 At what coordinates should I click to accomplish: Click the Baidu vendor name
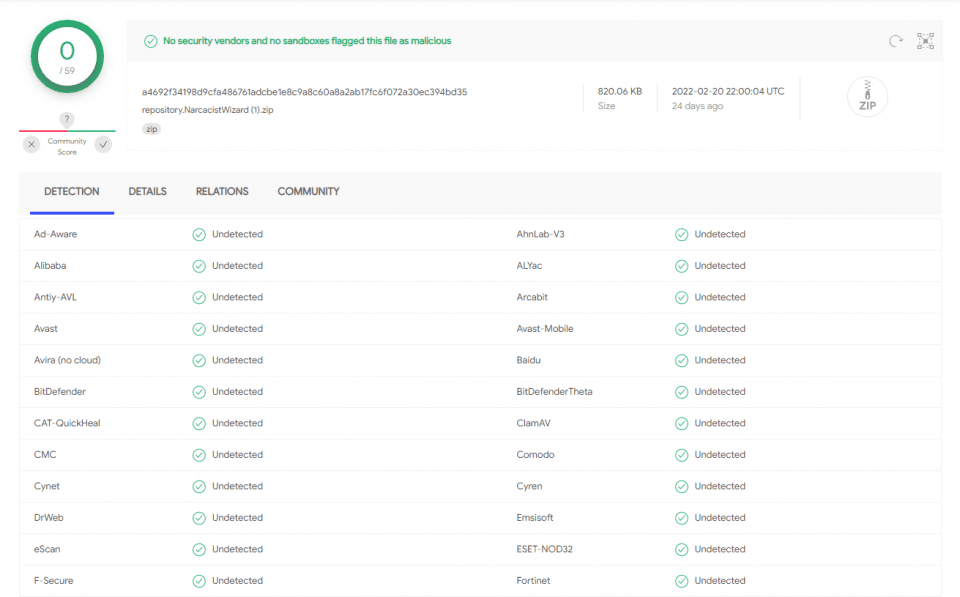click(528, 360)
